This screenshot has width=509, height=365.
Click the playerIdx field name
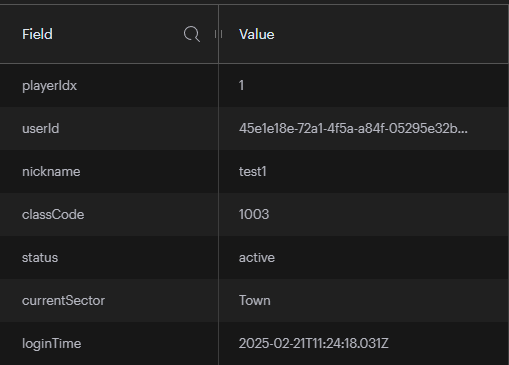tap(49, 86)
